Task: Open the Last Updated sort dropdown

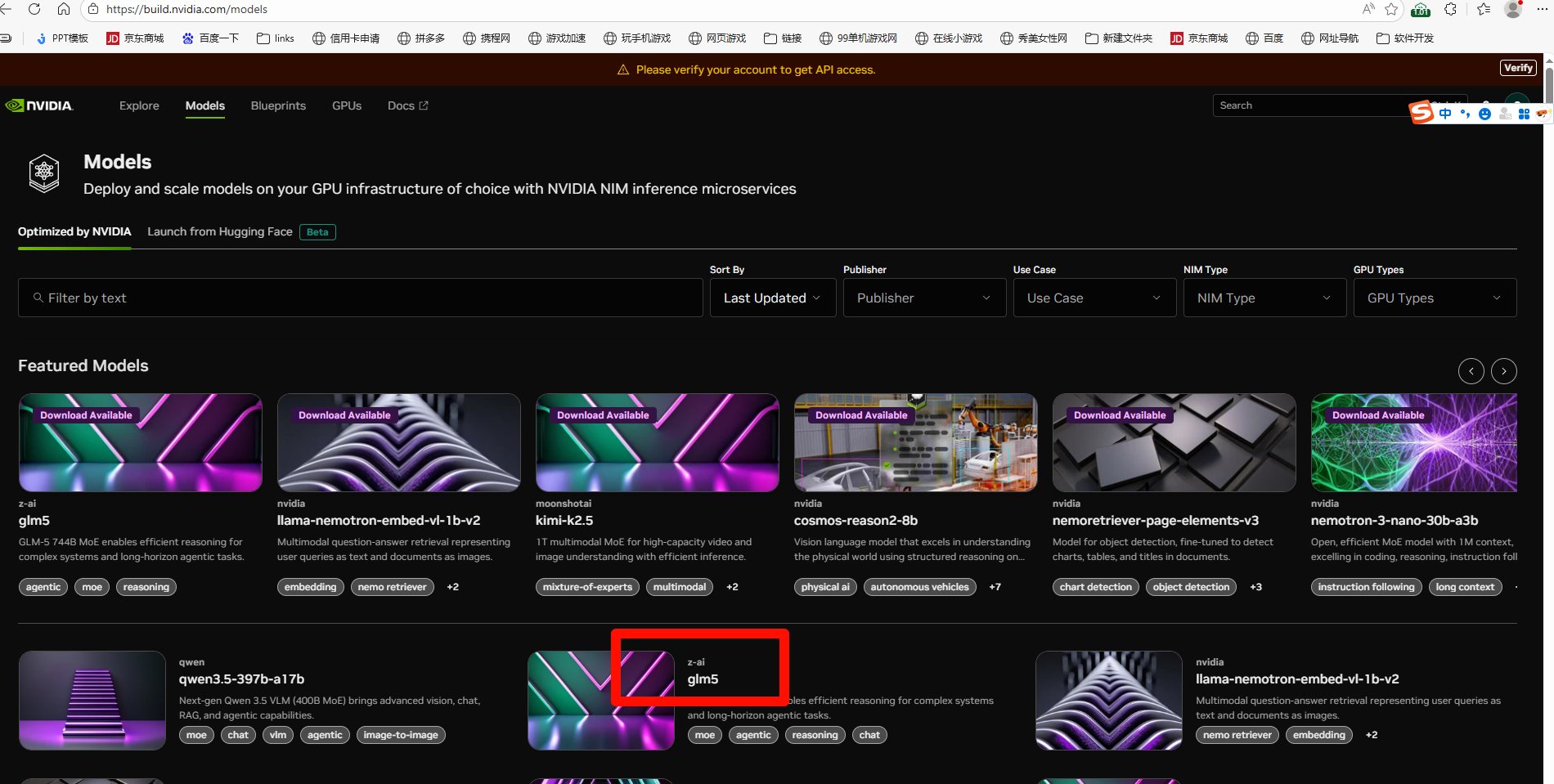Action: click(773, 298)
